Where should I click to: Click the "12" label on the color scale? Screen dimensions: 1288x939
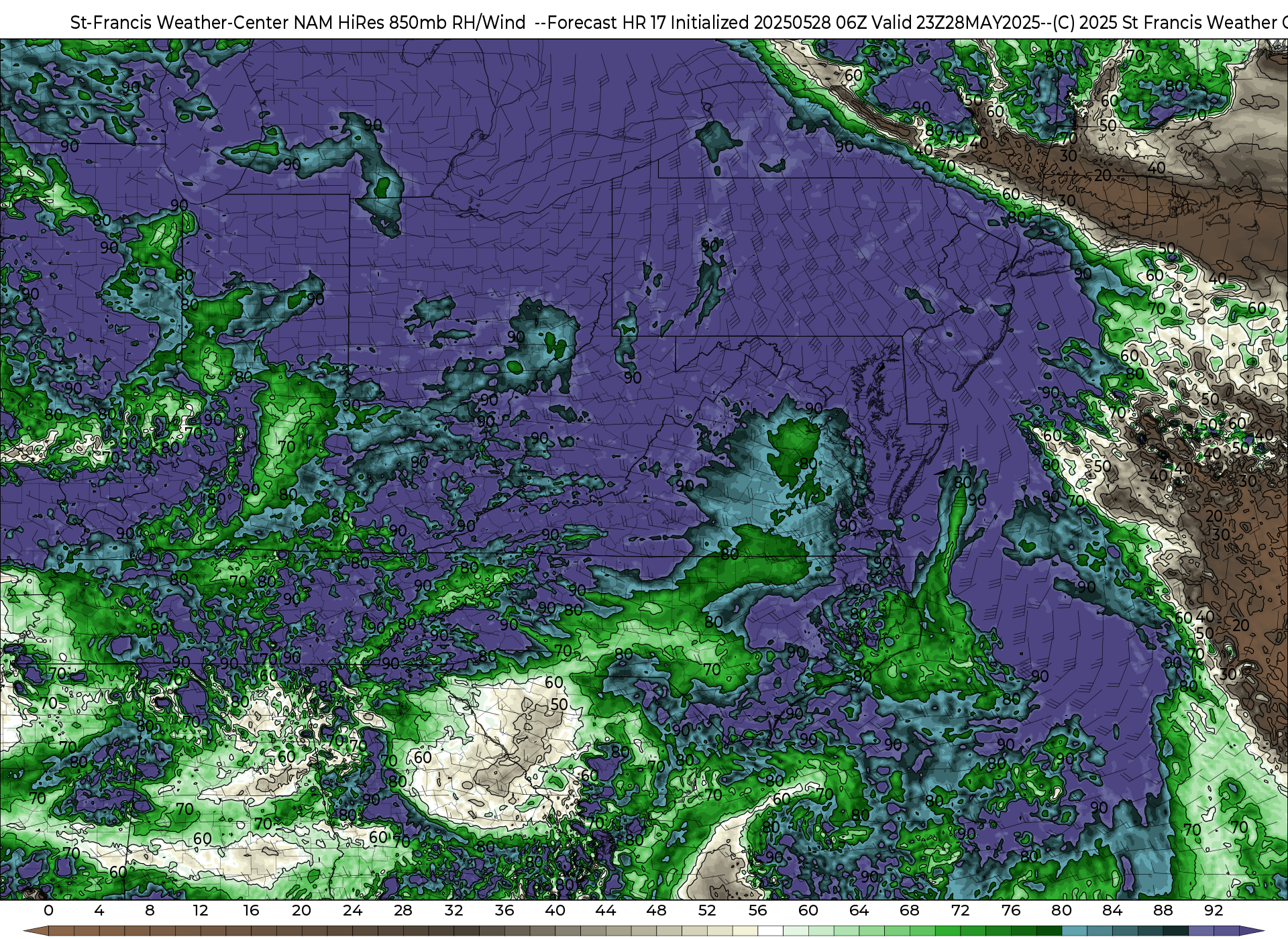click(x=201, y=910)
